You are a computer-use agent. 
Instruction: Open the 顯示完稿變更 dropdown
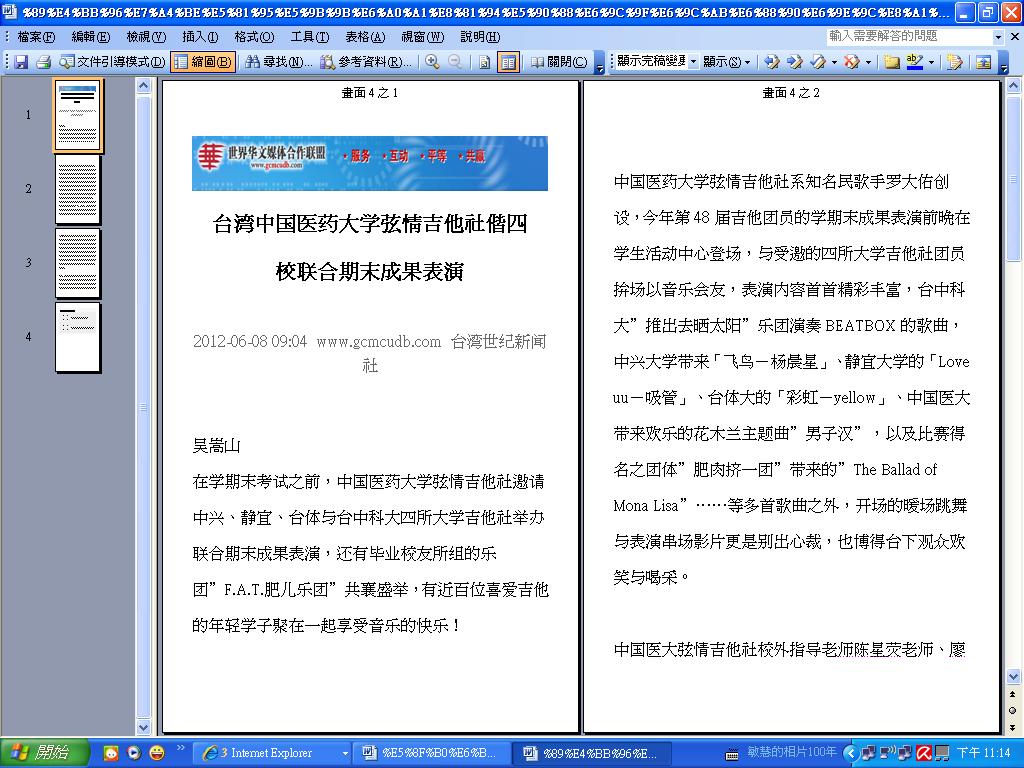click(656, 62)
